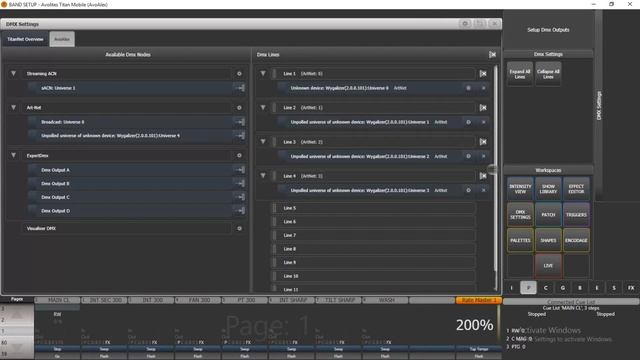Collapse the Art-Net group
Viewport: 640px width, 360px height.
point(13,108)
